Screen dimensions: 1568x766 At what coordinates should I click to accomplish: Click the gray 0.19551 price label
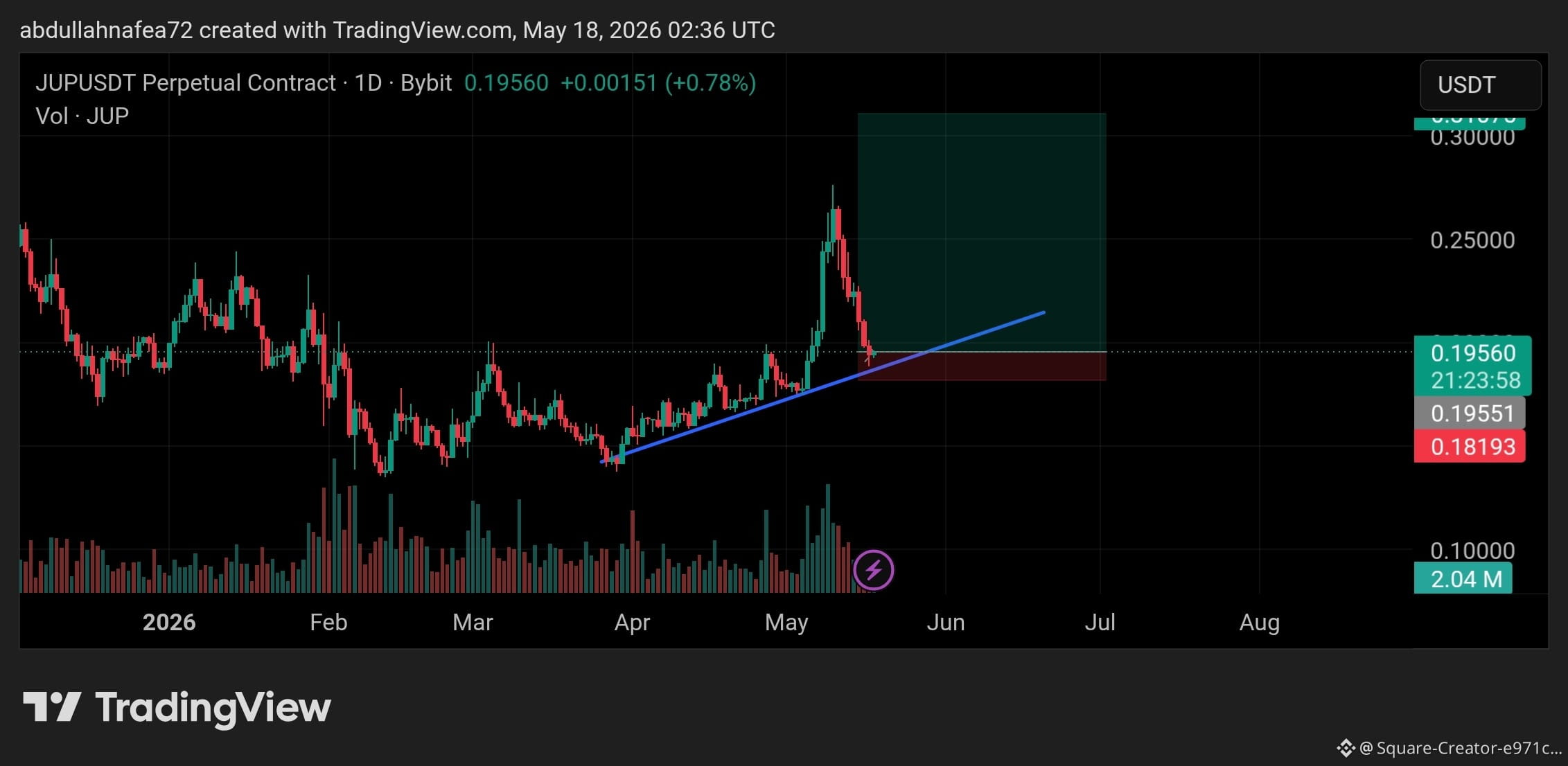coord(1470,413)
